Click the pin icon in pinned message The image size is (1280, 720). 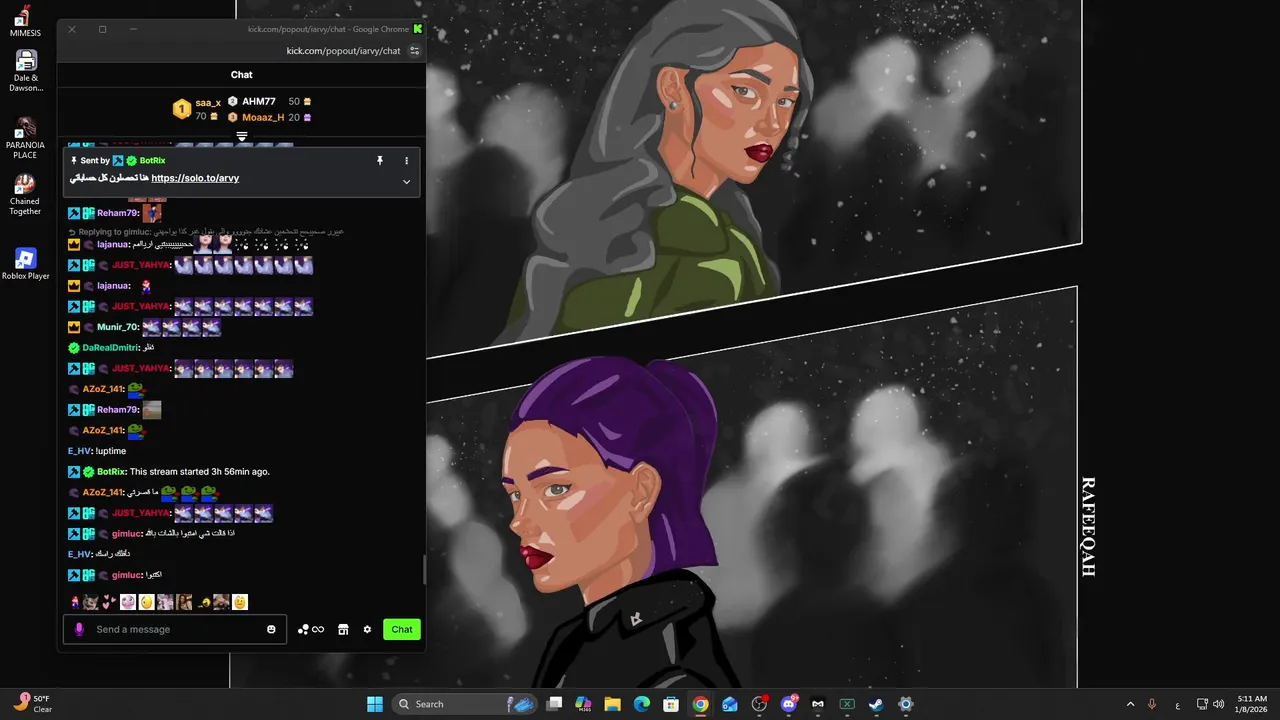click(x=380, y=160)
